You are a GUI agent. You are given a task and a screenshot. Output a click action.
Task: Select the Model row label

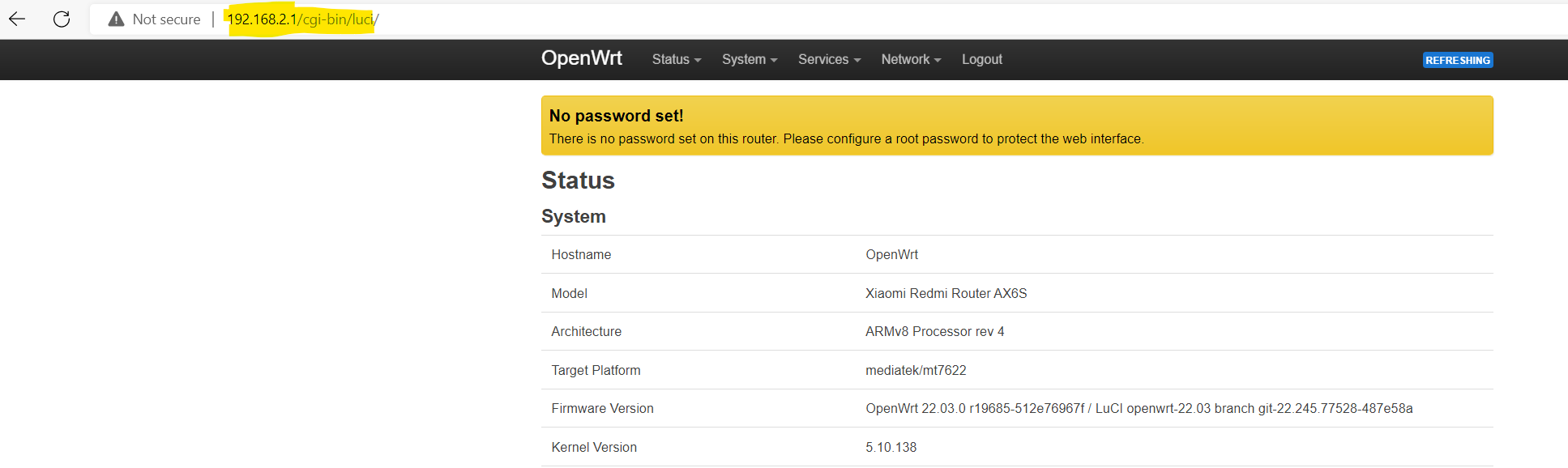[x=569, y=293]
